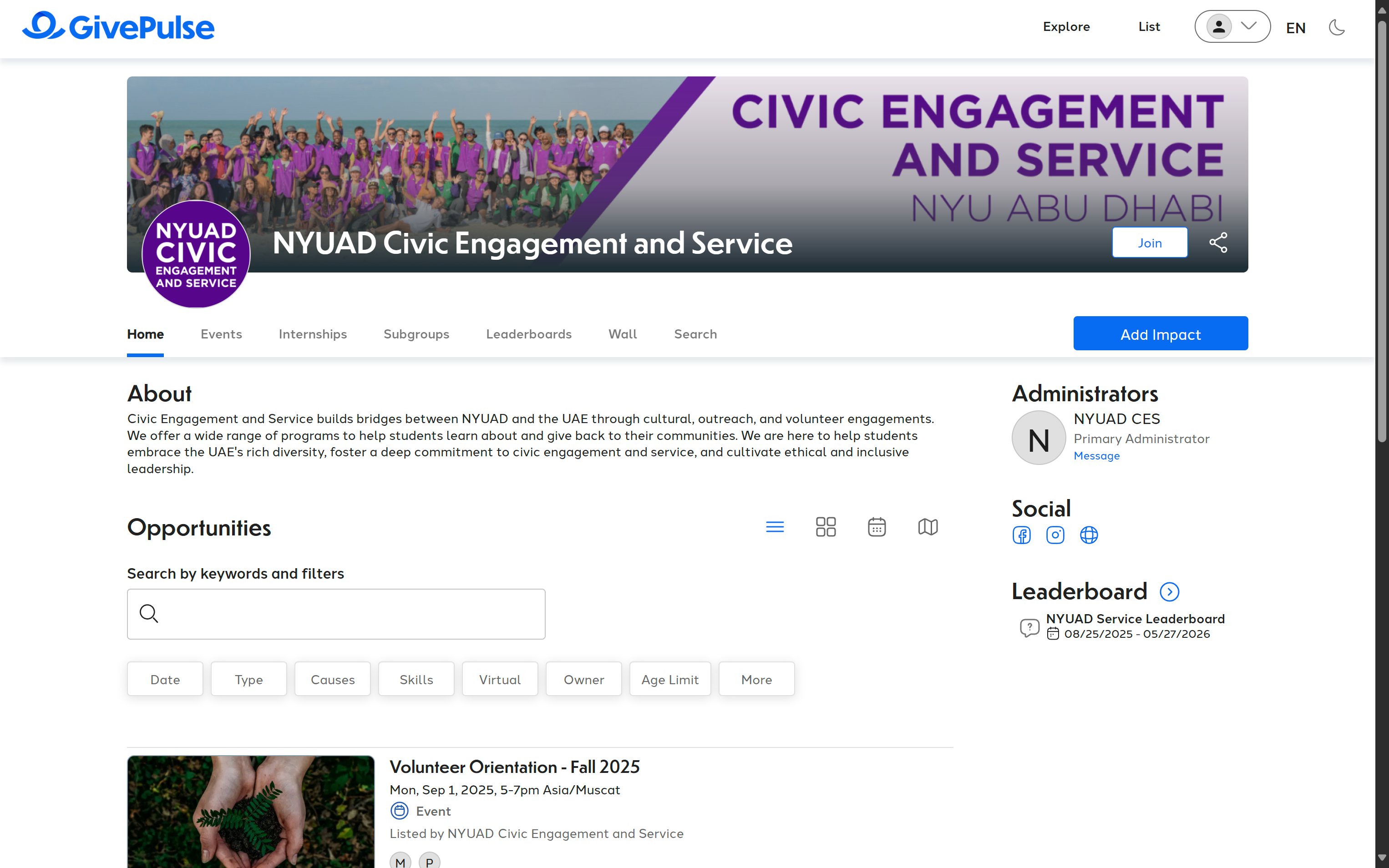Click the NYUAD CES administrator name
The image size is (1389, 868).
pos(1117,419)
